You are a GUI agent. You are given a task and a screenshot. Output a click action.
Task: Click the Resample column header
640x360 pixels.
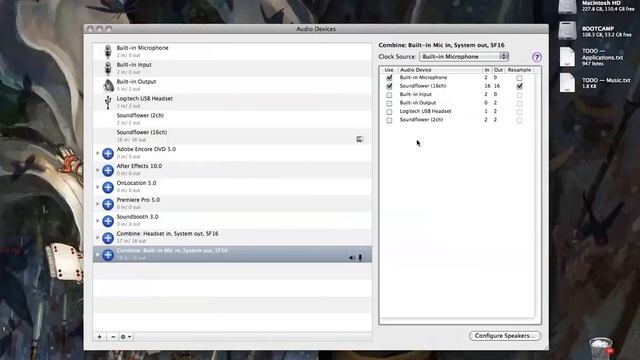point(519,70)
